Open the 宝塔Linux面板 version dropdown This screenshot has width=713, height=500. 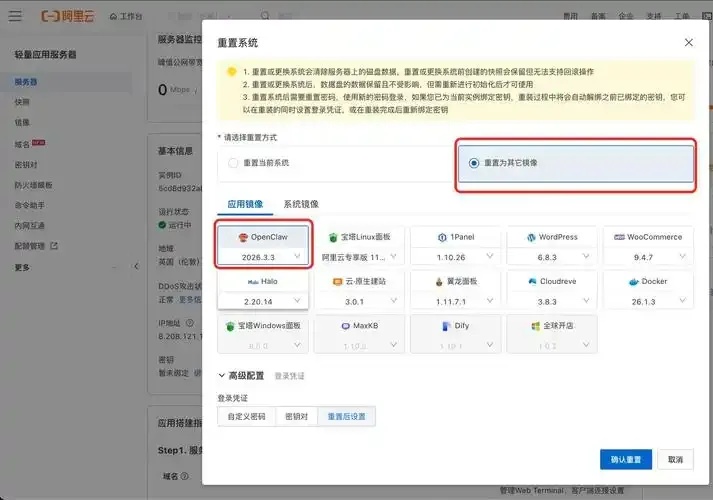pos(359,257)
